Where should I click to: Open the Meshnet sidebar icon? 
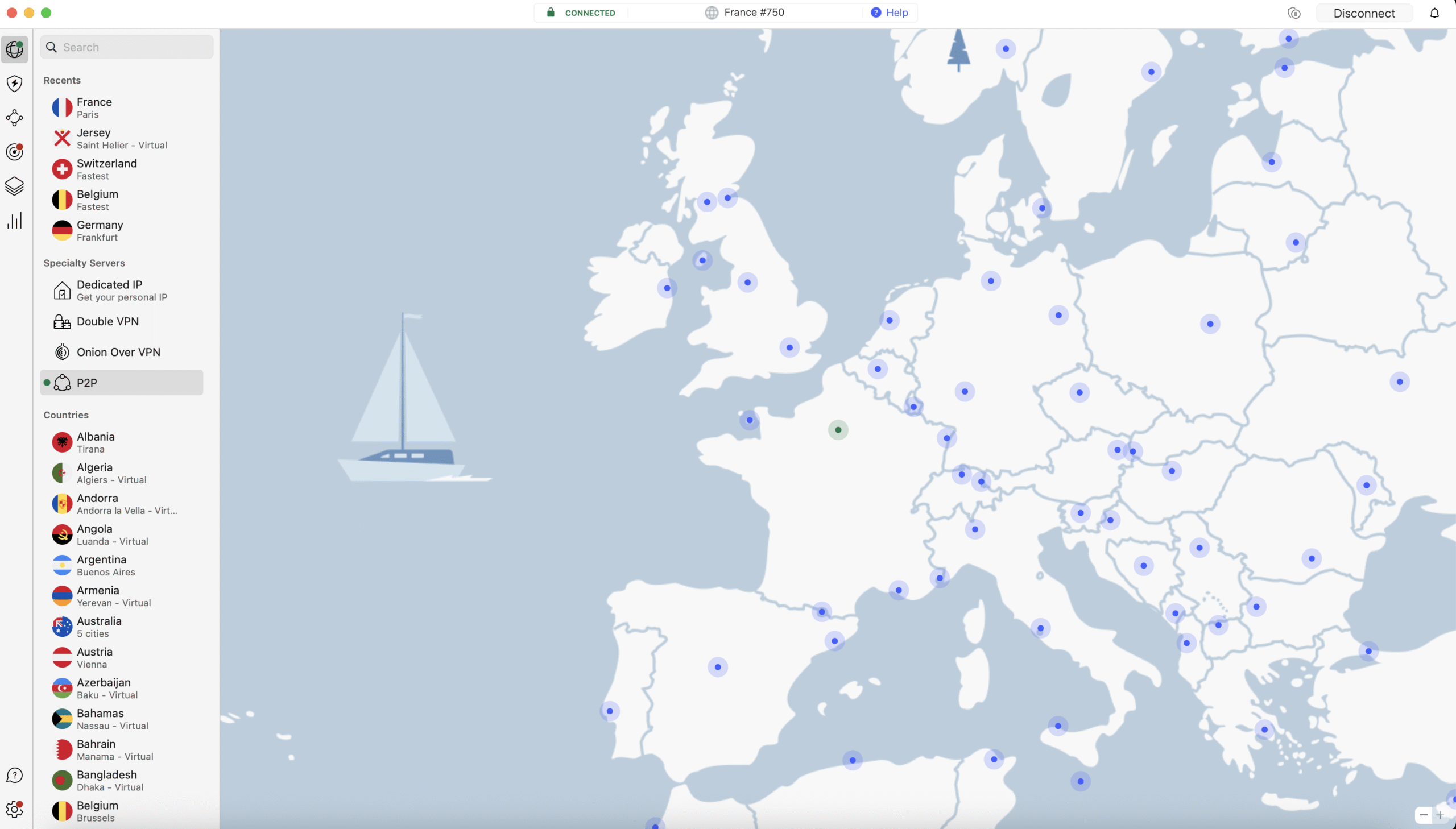pos(15,118)
